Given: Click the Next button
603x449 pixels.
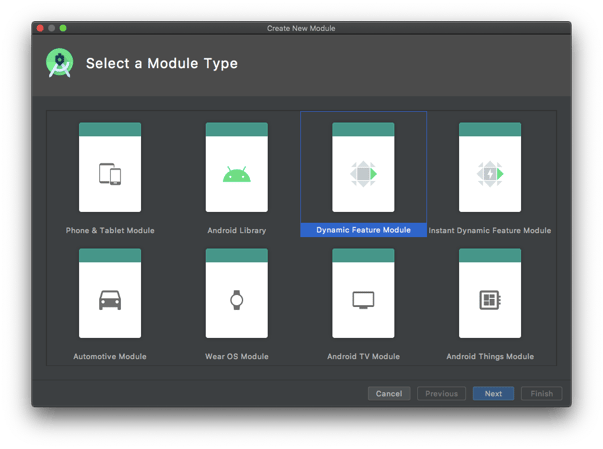Looking at the screenshot, I should click(x=493, y=394).
